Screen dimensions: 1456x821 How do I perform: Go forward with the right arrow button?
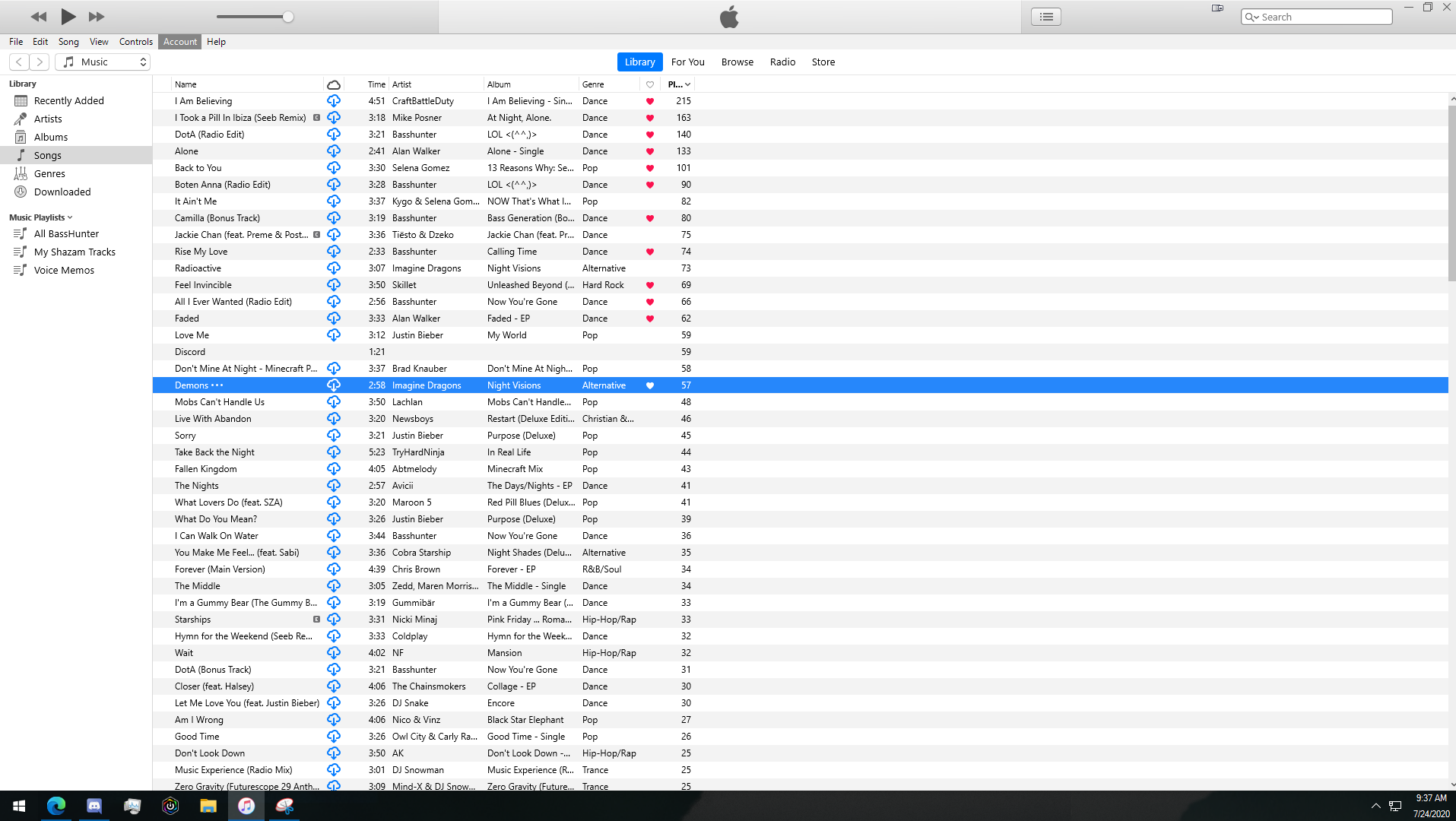pos(40,62)
